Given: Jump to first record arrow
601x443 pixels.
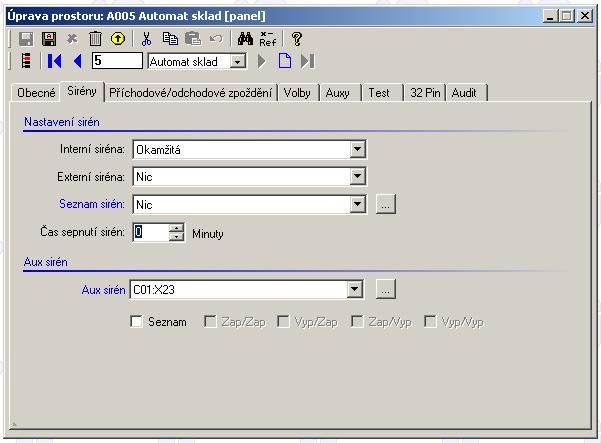Looking at the screenshot, I should [56, 61].
